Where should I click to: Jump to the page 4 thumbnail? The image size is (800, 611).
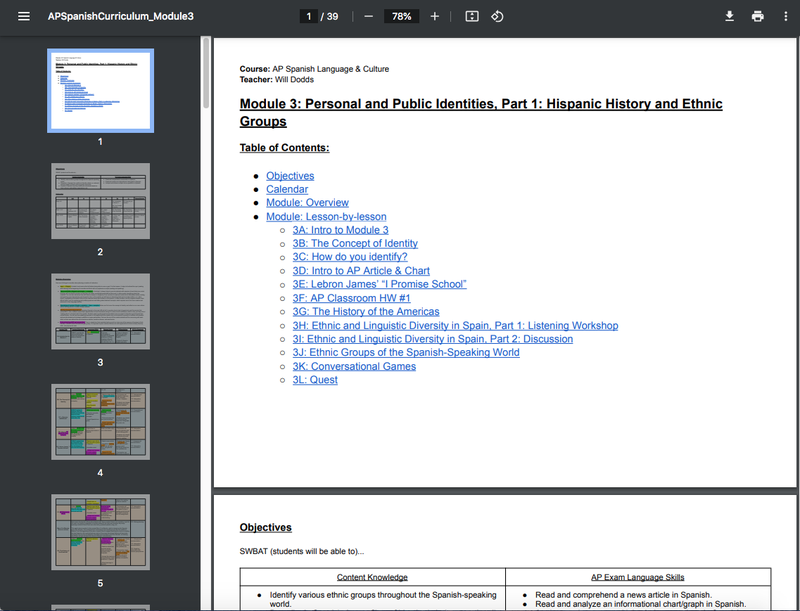(100, 421)
